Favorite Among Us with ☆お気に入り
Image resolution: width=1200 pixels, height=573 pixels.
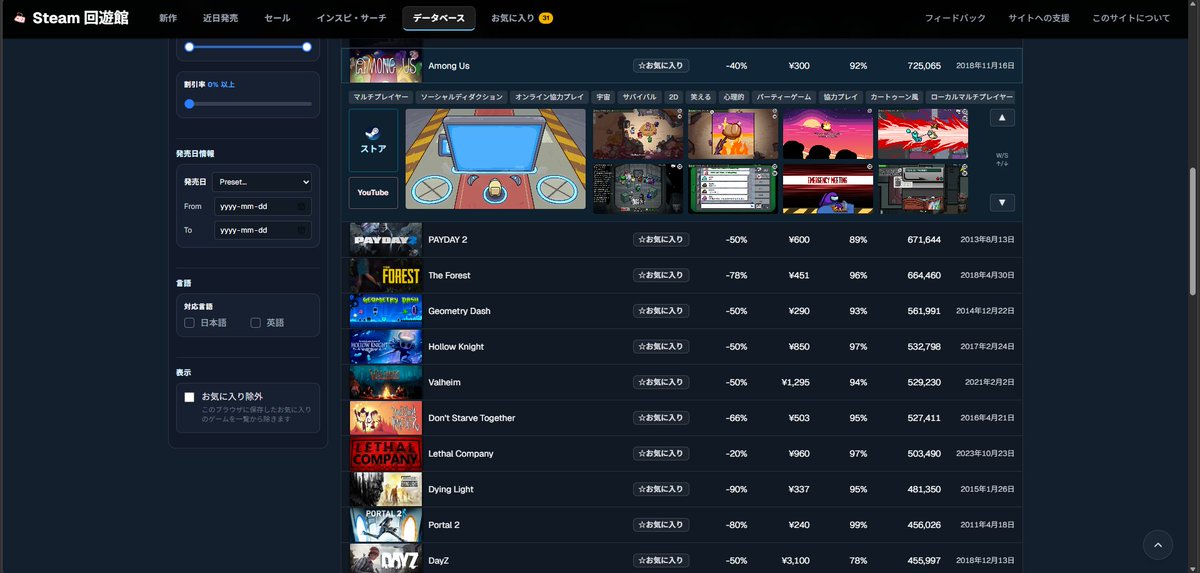point(661,66)
